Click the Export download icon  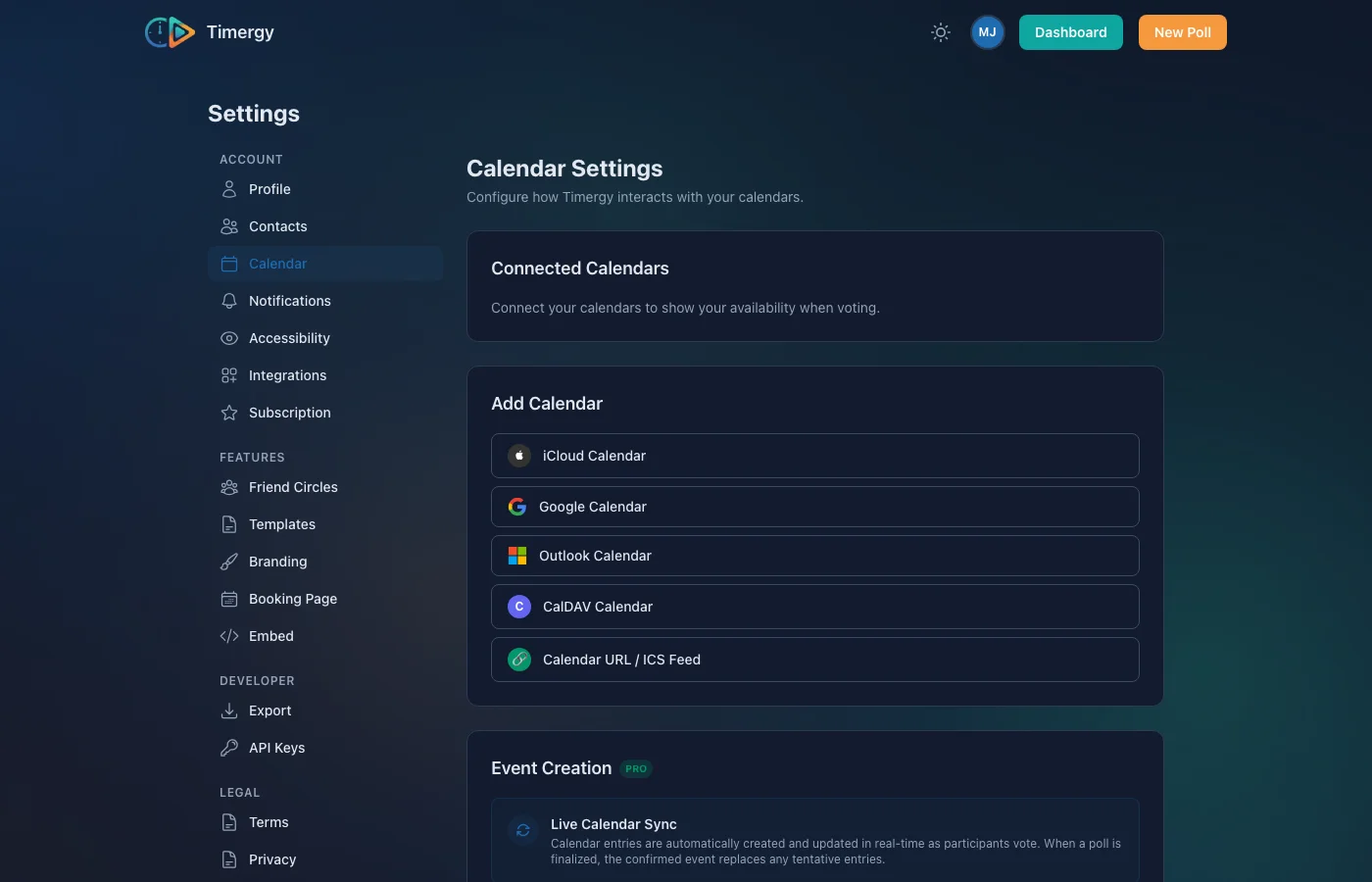229,710
